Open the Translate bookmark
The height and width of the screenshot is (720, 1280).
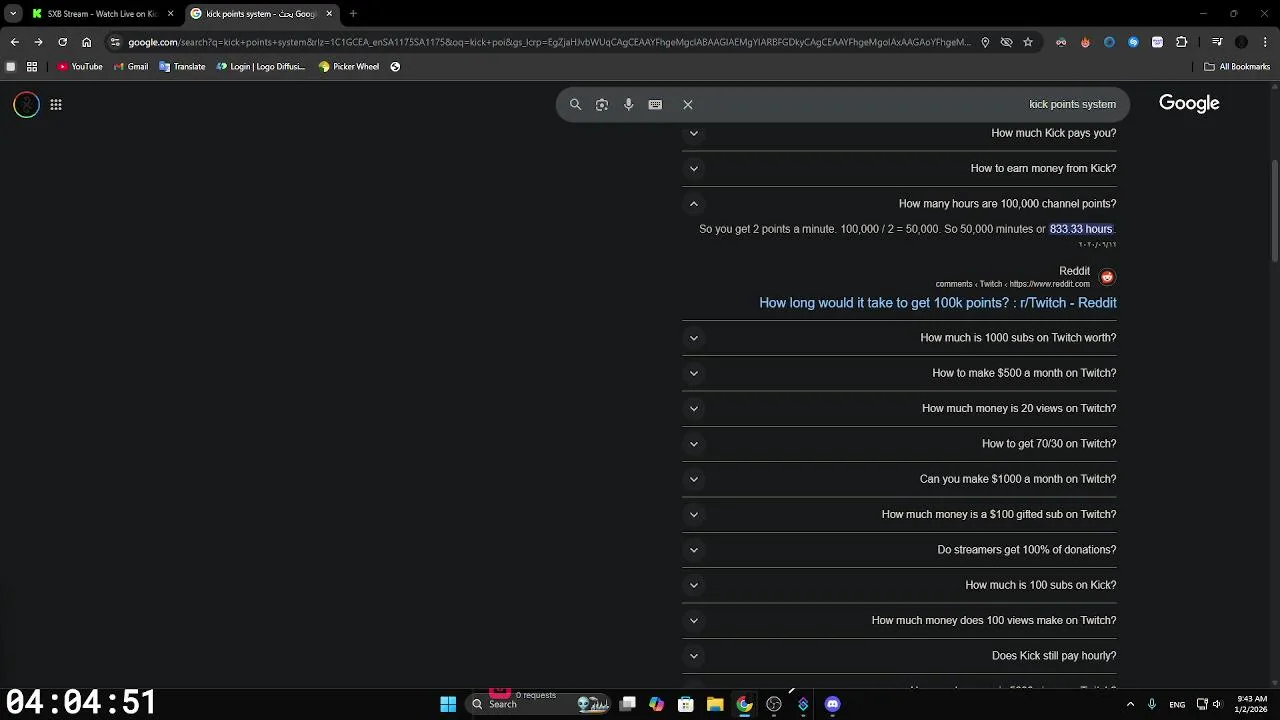(182, 67)
